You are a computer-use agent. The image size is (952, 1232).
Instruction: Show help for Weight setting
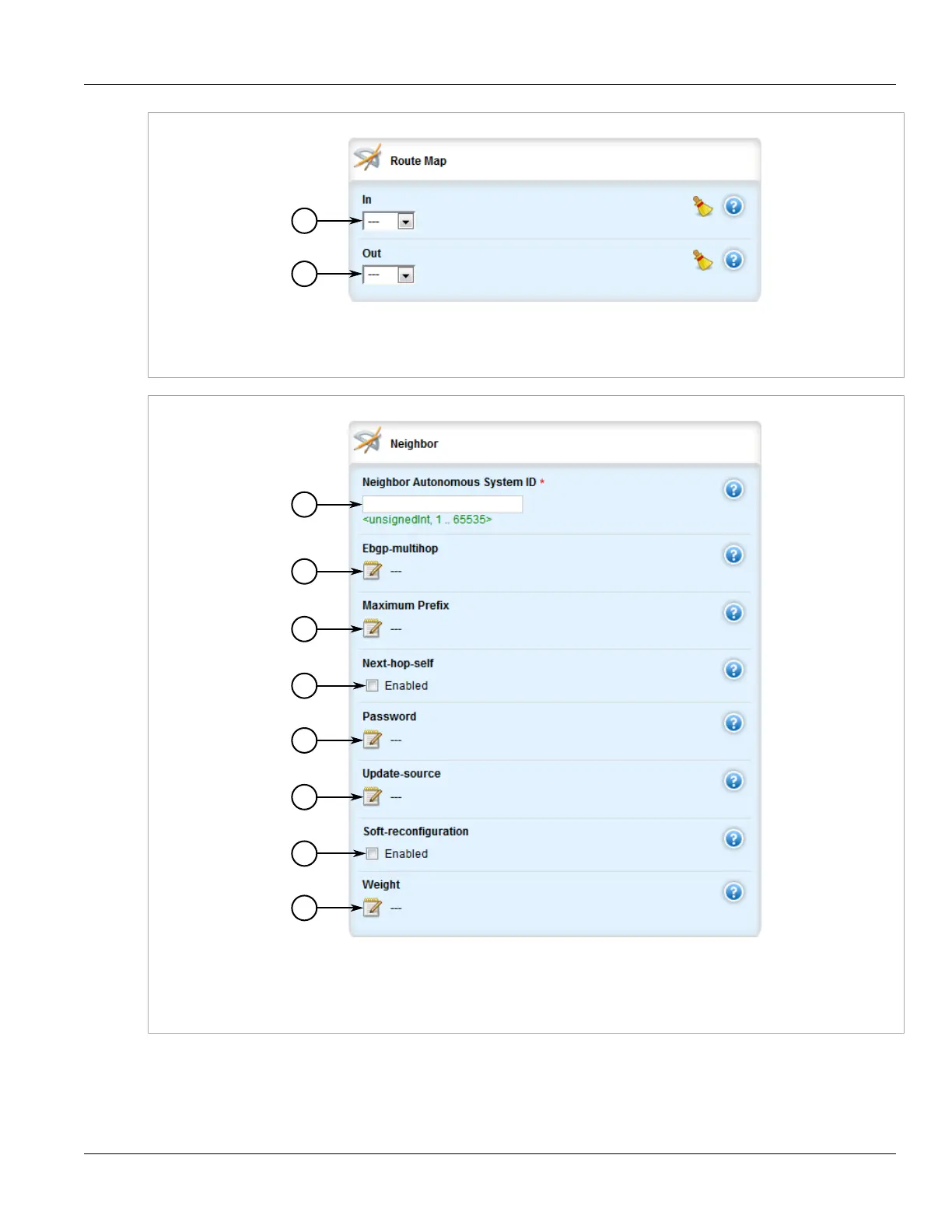pos(733,892)
